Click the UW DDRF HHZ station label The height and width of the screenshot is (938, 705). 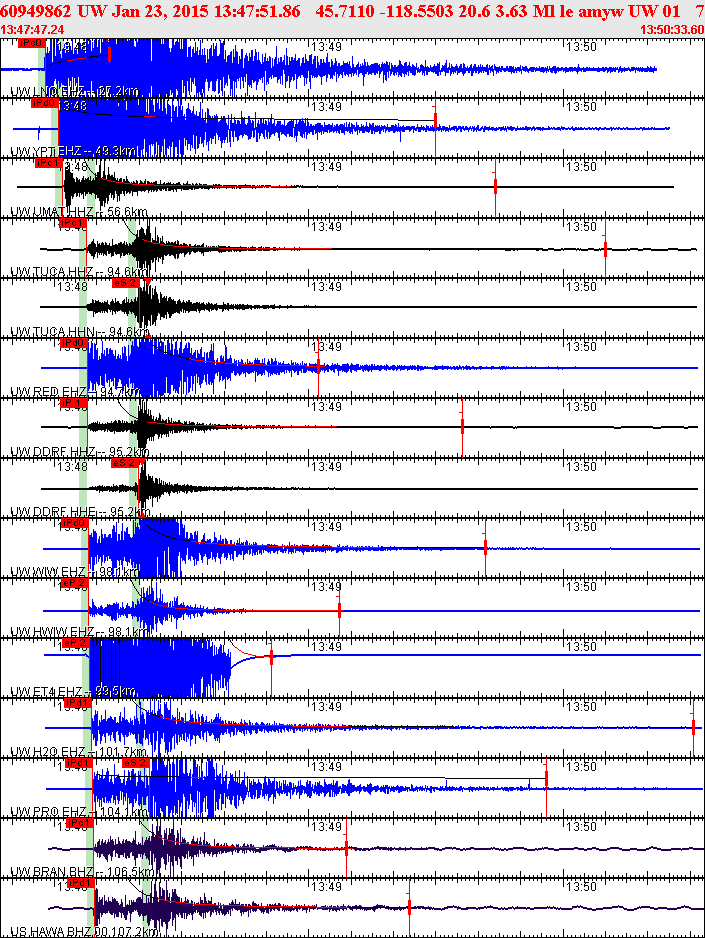pos(80,452)
